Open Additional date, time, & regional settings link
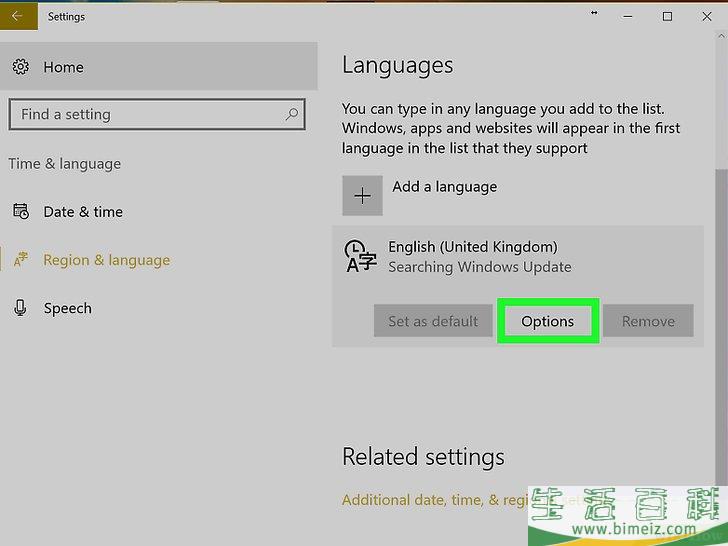728x546 pixels. 435,500
